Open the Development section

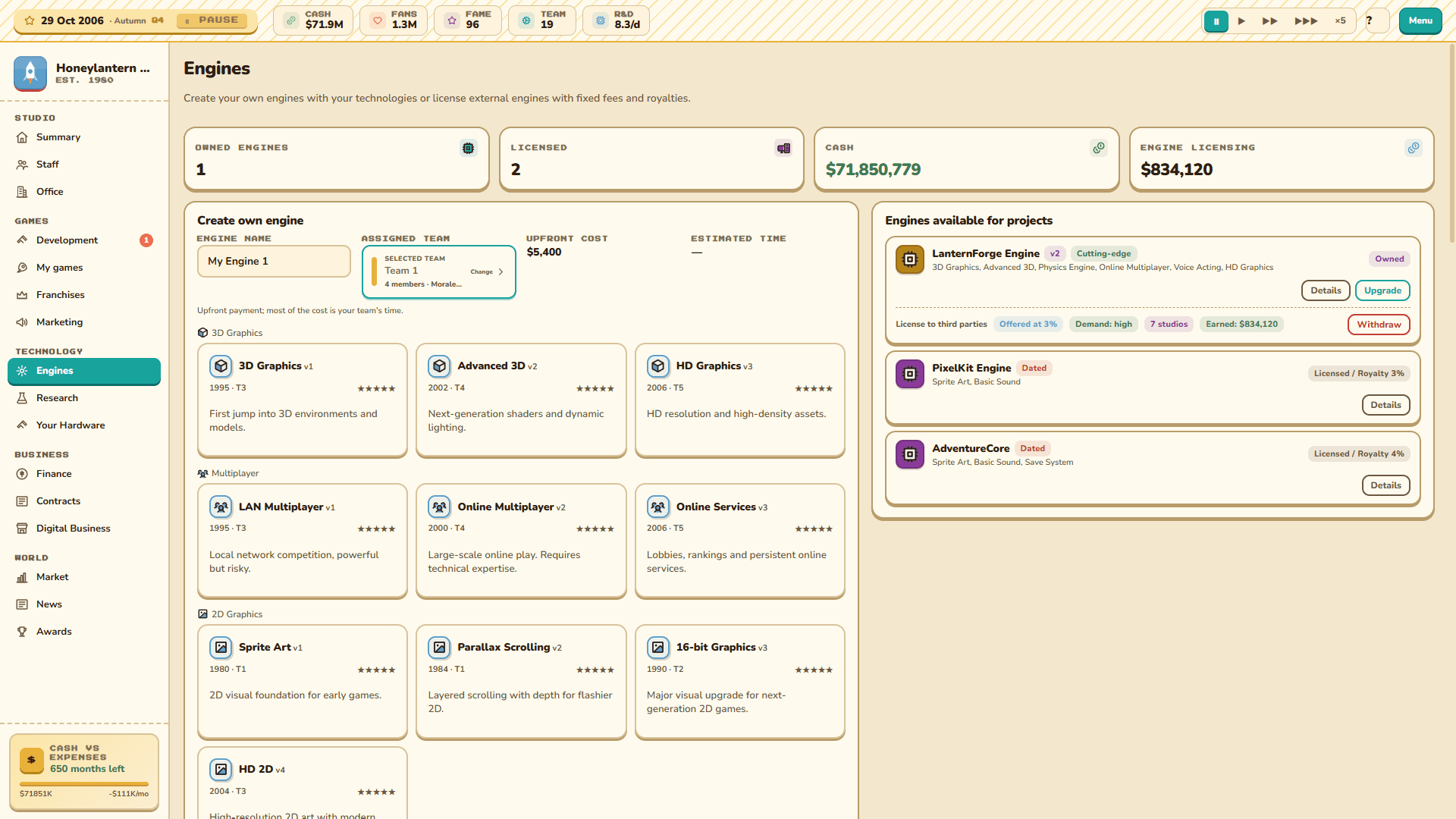pos(84,240)
